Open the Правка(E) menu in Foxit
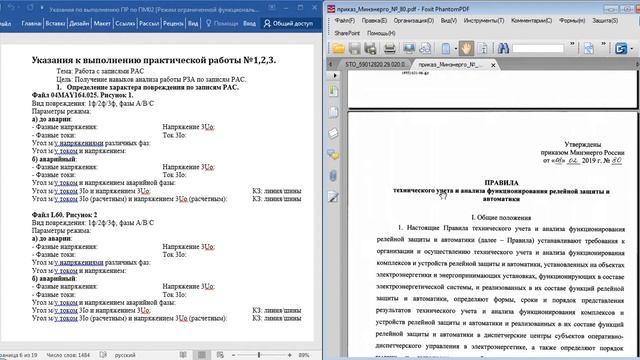640x360 pixels. (374, 20)
